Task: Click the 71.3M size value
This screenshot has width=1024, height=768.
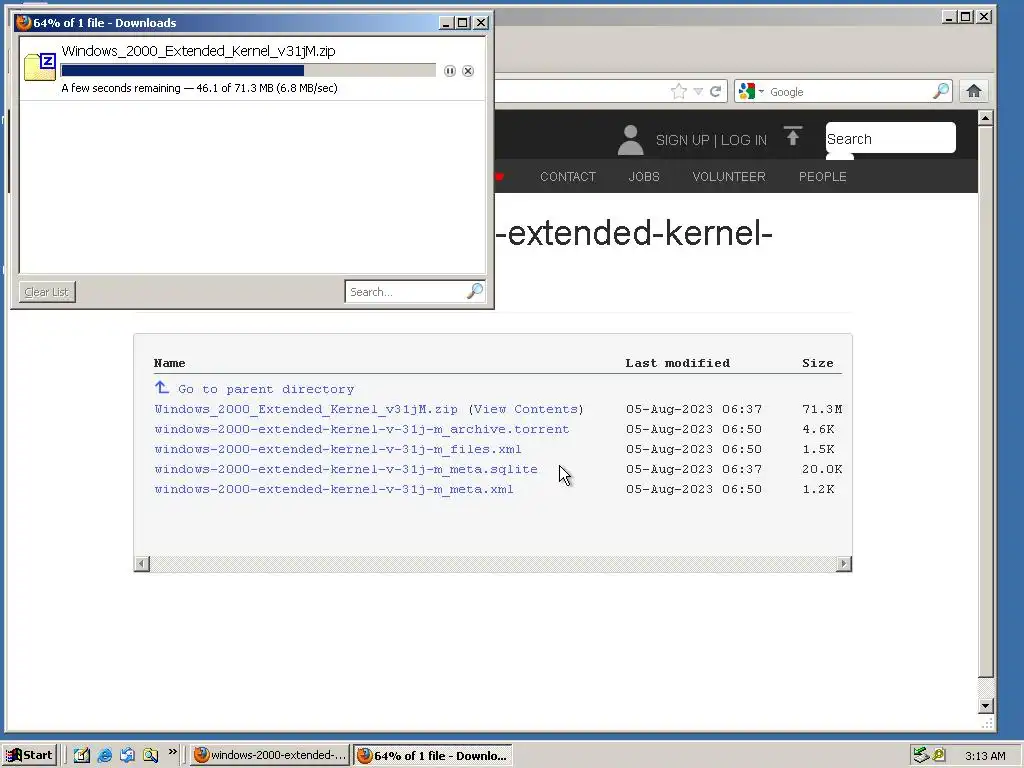Action: tap(822, 409)
